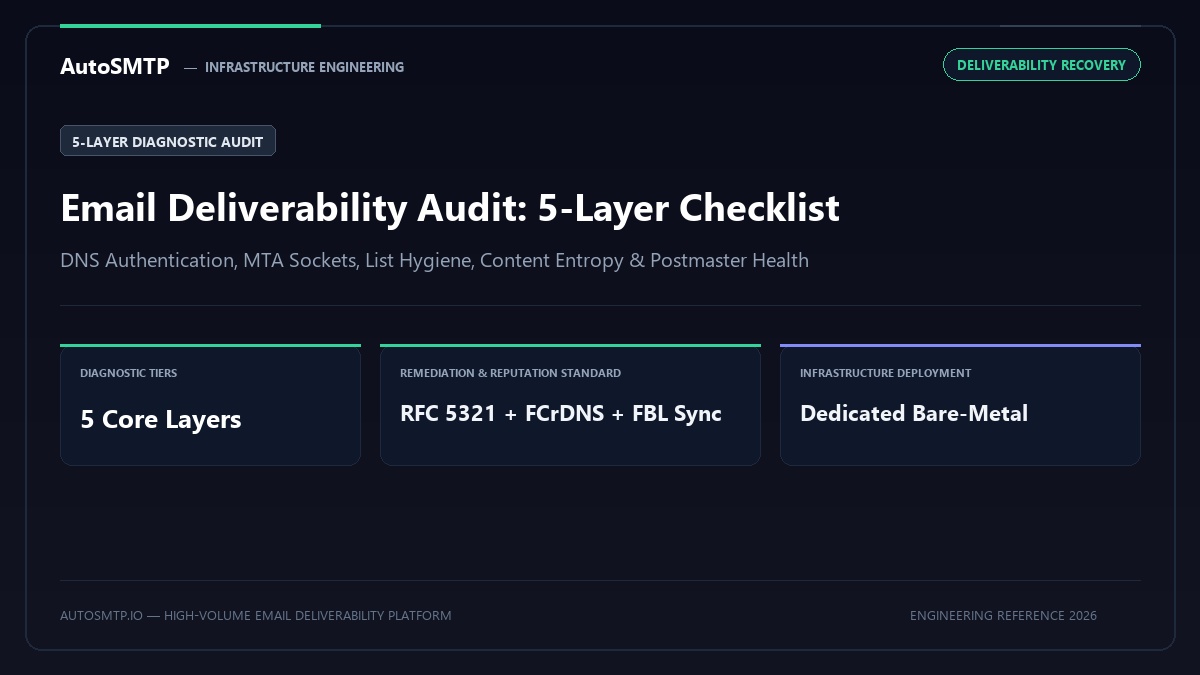Image resolution: width=1200 pixels, height=675 pixels.
Task: Open the Dedicated Bare-Metal card value
Action: [x=914, y=414]
